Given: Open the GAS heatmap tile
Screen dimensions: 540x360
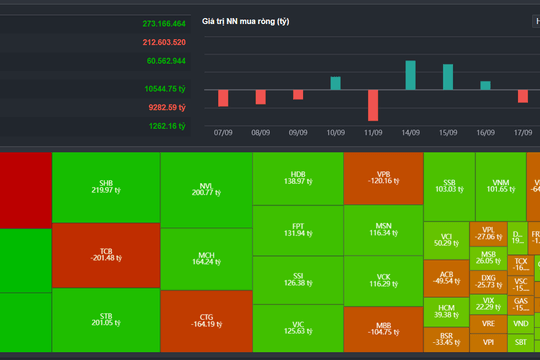Looking at the screenshot, I should (x=521, y=305).
